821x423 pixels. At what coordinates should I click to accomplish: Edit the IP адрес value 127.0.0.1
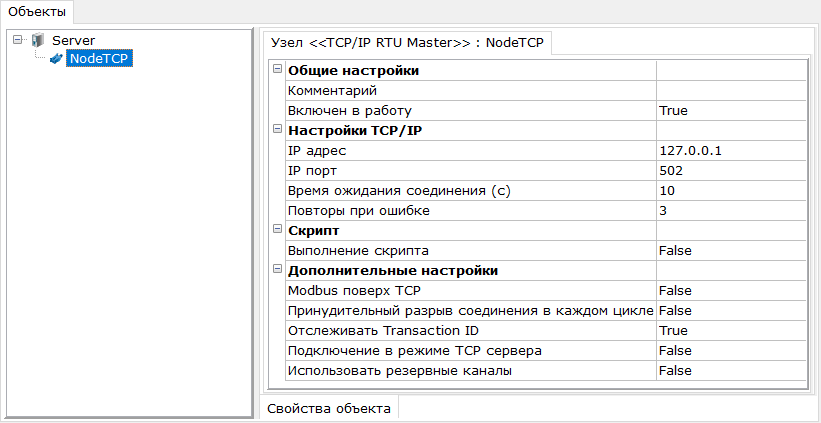731,151
